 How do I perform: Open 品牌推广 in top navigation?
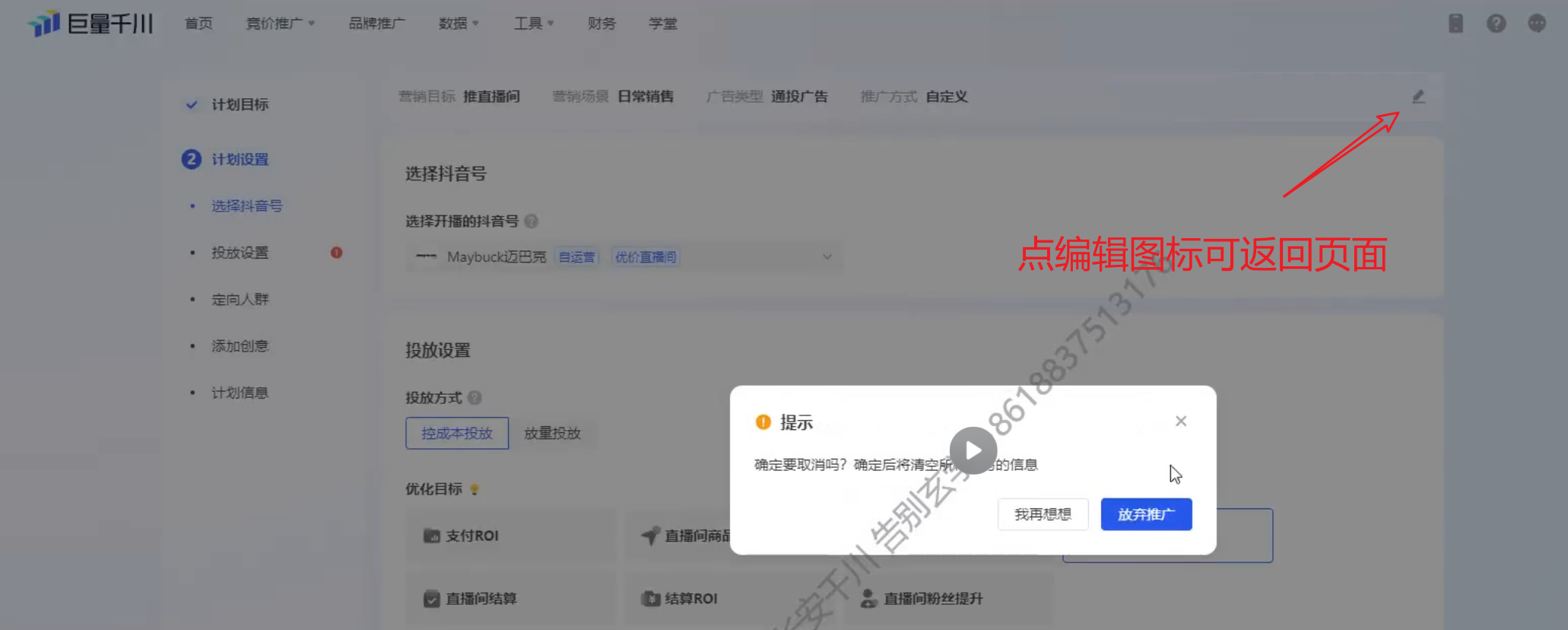pos(376,24)
